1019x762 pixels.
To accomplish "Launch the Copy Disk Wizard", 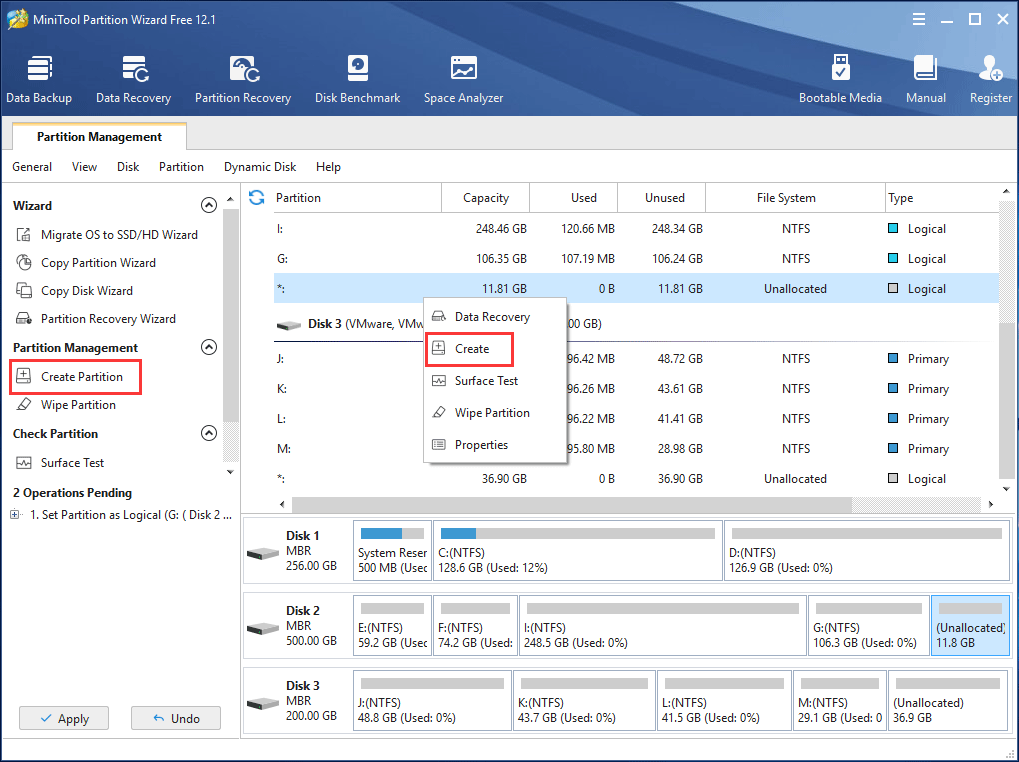I will pos(74,290).
